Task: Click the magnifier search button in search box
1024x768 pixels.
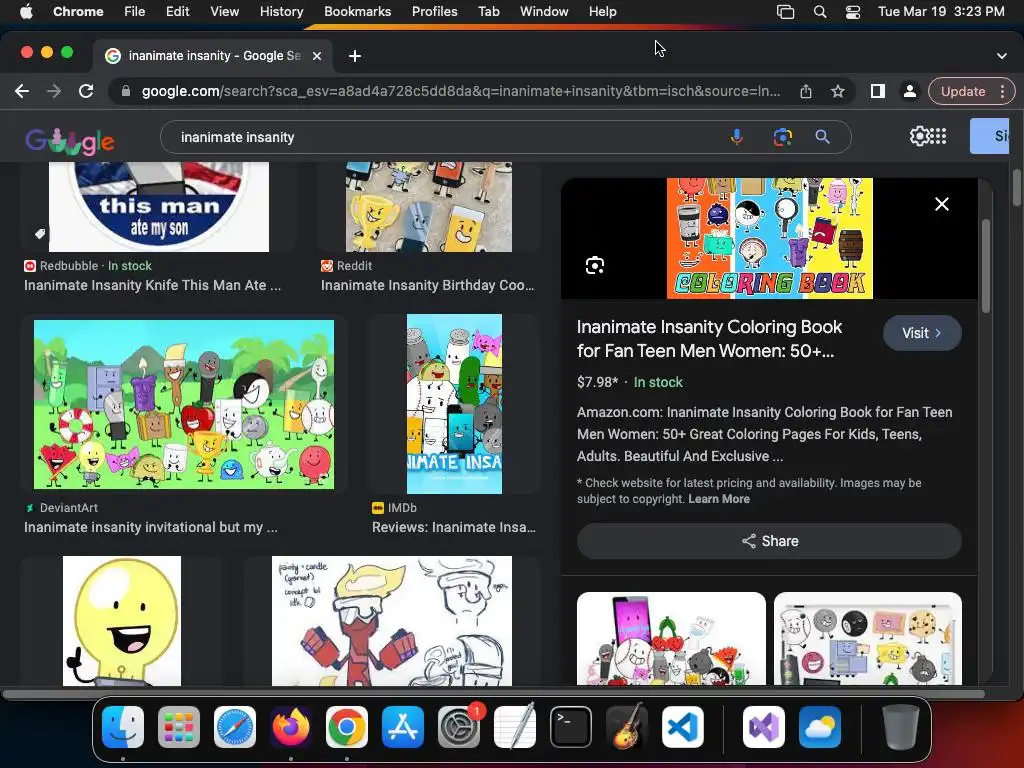Action: pos(822,137)
